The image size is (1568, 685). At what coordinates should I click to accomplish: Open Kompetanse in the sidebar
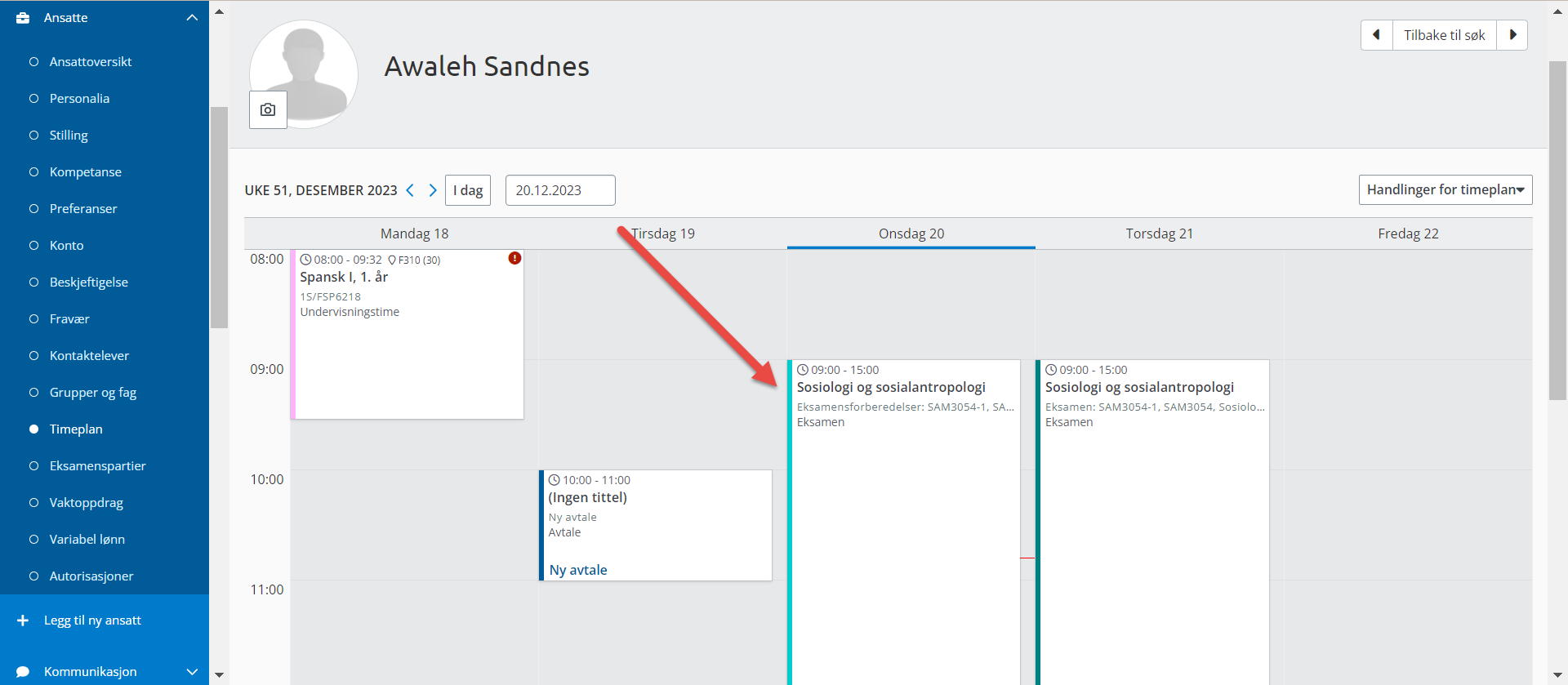click(x=85, y=172)
